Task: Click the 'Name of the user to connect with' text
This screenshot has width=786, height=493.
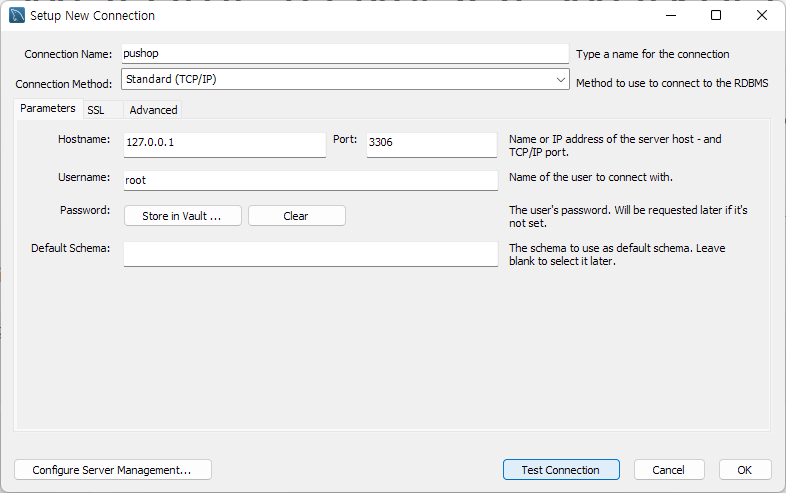Action: (591, 177)
